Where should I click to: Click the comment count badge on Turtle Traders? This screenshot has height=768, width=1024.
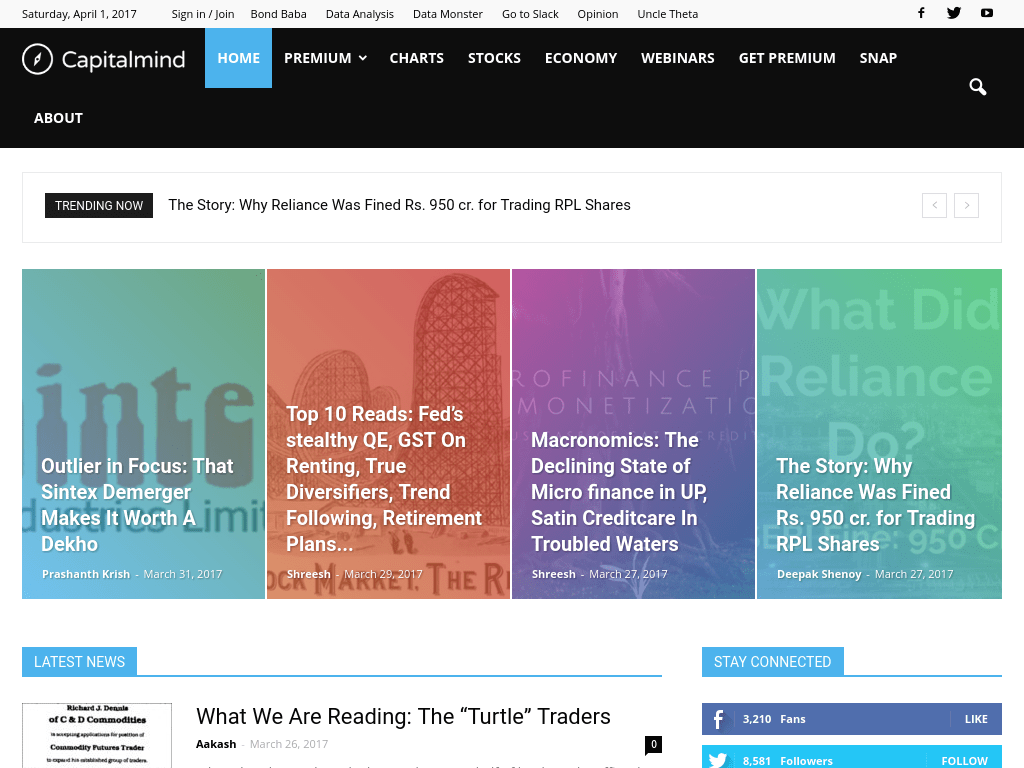(x=653, y=744)
